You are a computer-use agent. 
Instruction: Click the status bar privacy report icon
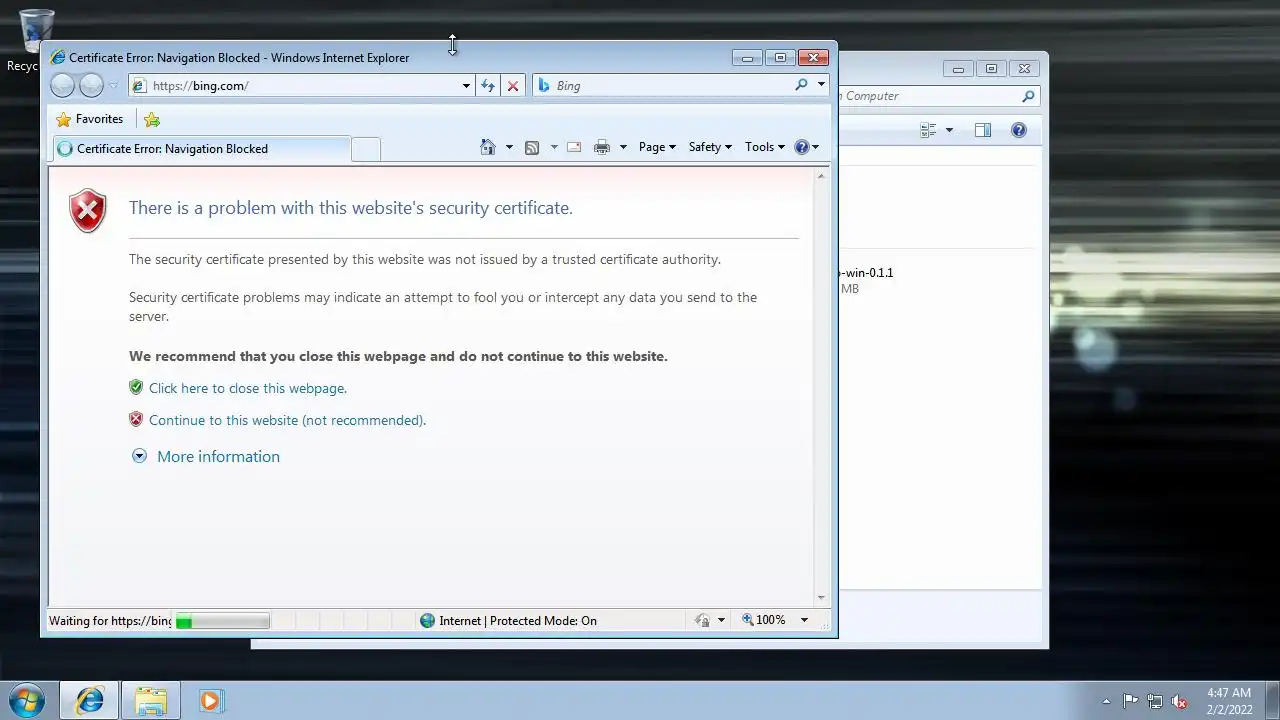pyautogui.click(x=703, y=621)
